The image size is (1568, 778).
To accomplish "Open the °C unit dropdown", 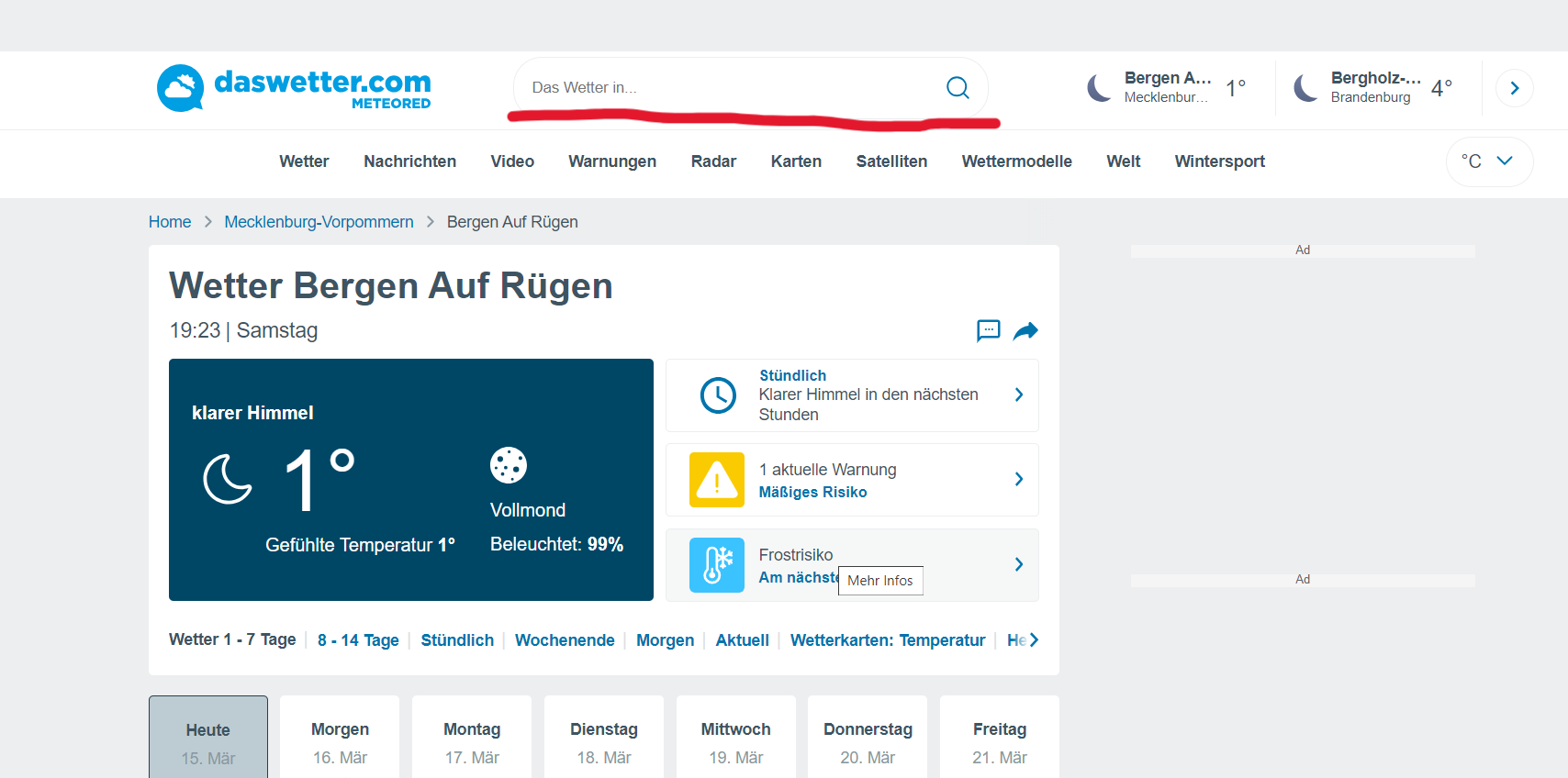I will pyautogui.click(x=1489, y=161).
